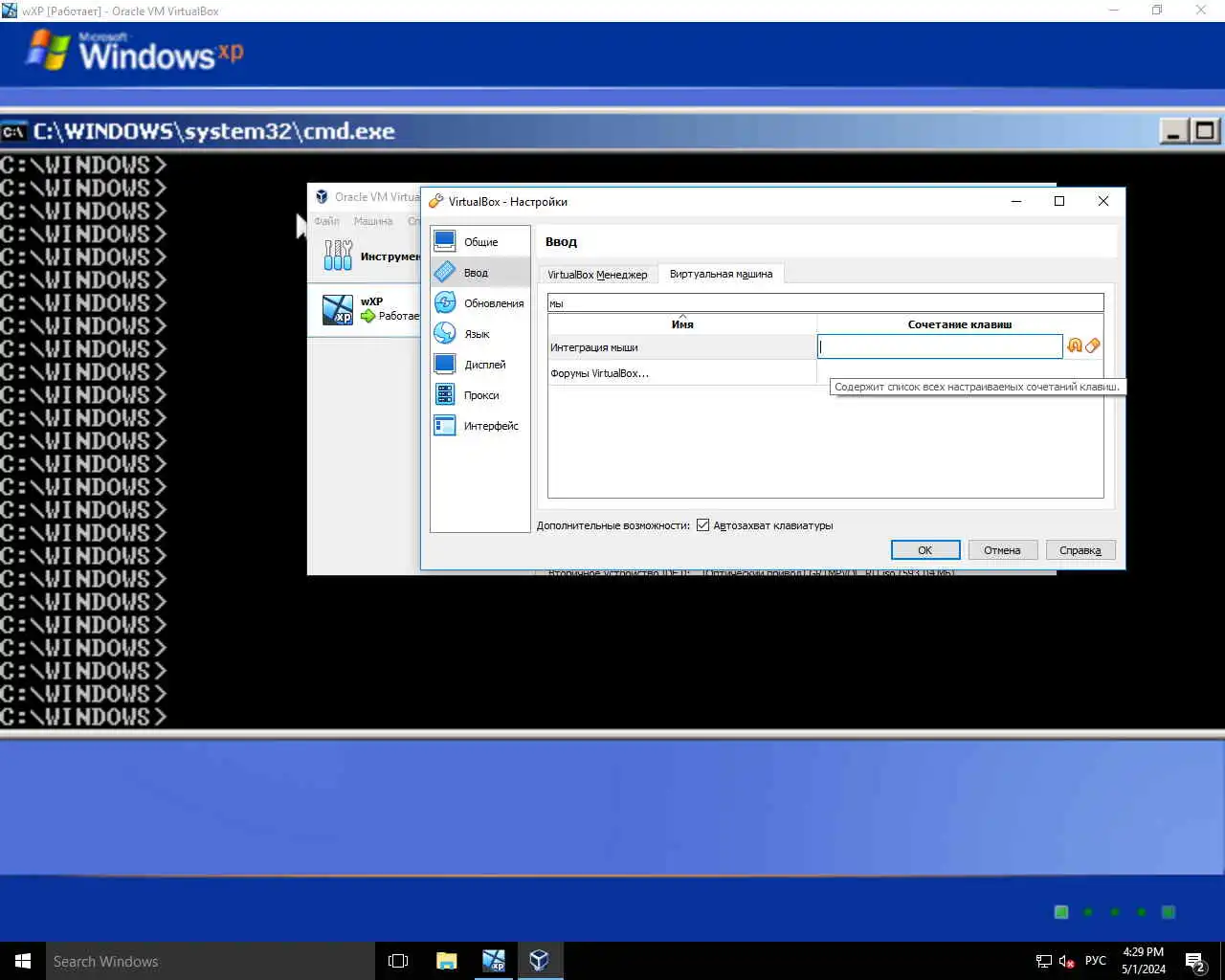Click the shortcut filter field containing 'мы'
This screenshot has height=980, width=1225.
pos(825,303)
